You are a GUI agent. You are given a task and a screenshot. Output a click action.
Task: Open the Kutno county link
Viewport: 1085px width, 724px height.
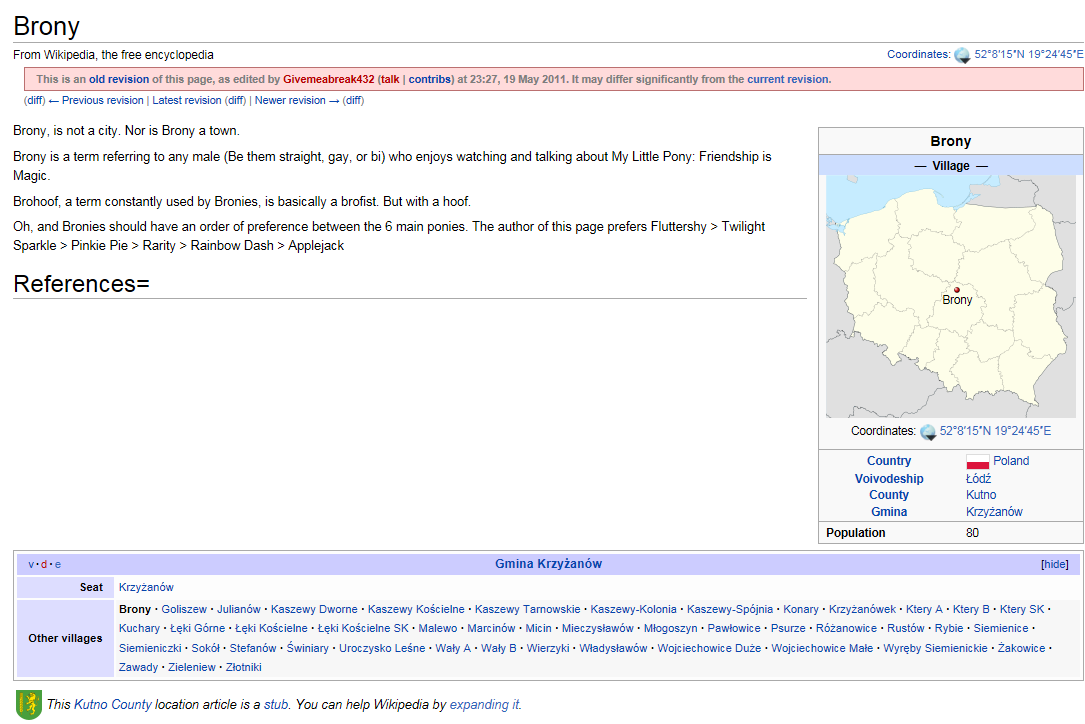tap(981, 495)
